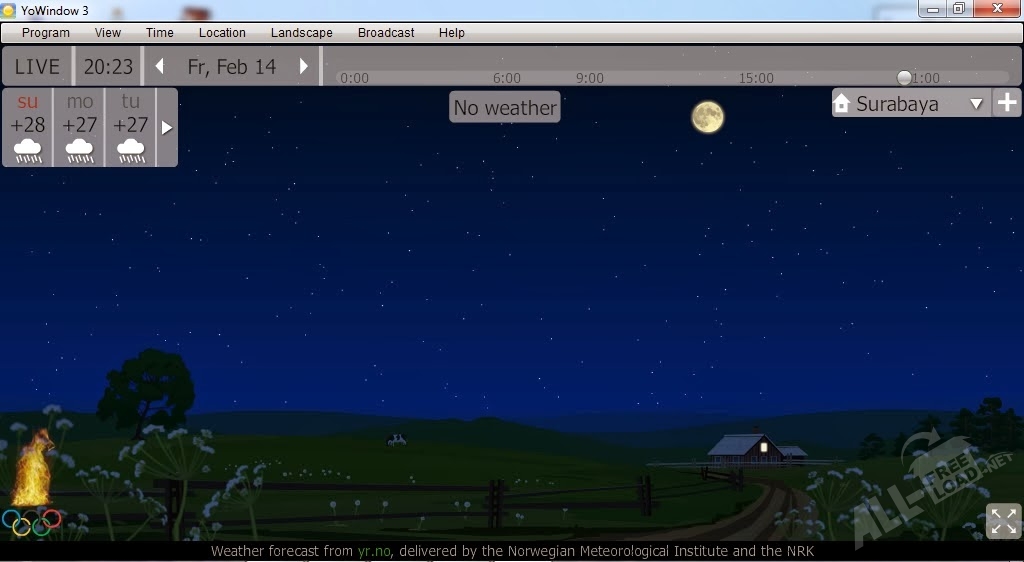Go to previous day with left arrow
The image size is (1024, 562).
pos(159,67)
